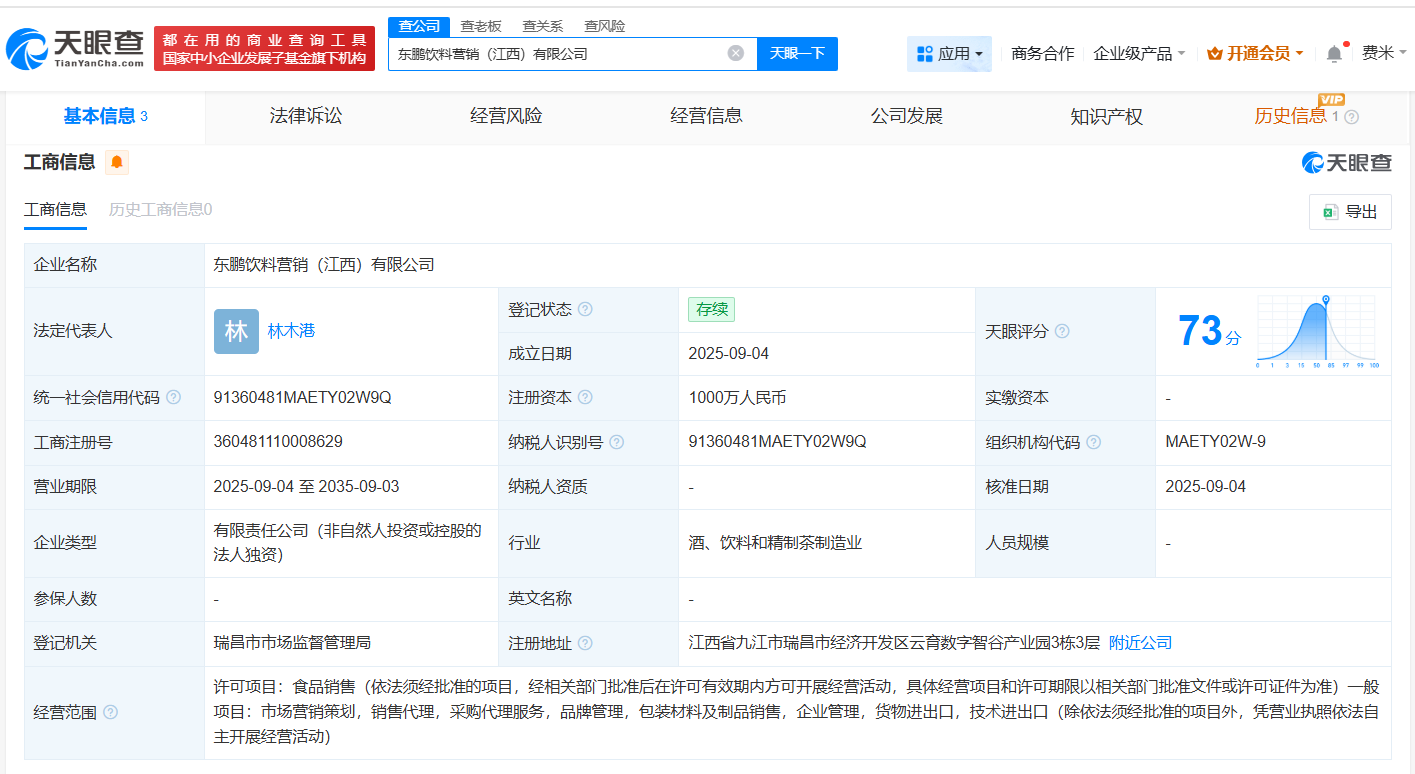This screenshot has height=774, width=1415.
Task: Click the crown icon on 开通会员
Action: (1214, 53)
